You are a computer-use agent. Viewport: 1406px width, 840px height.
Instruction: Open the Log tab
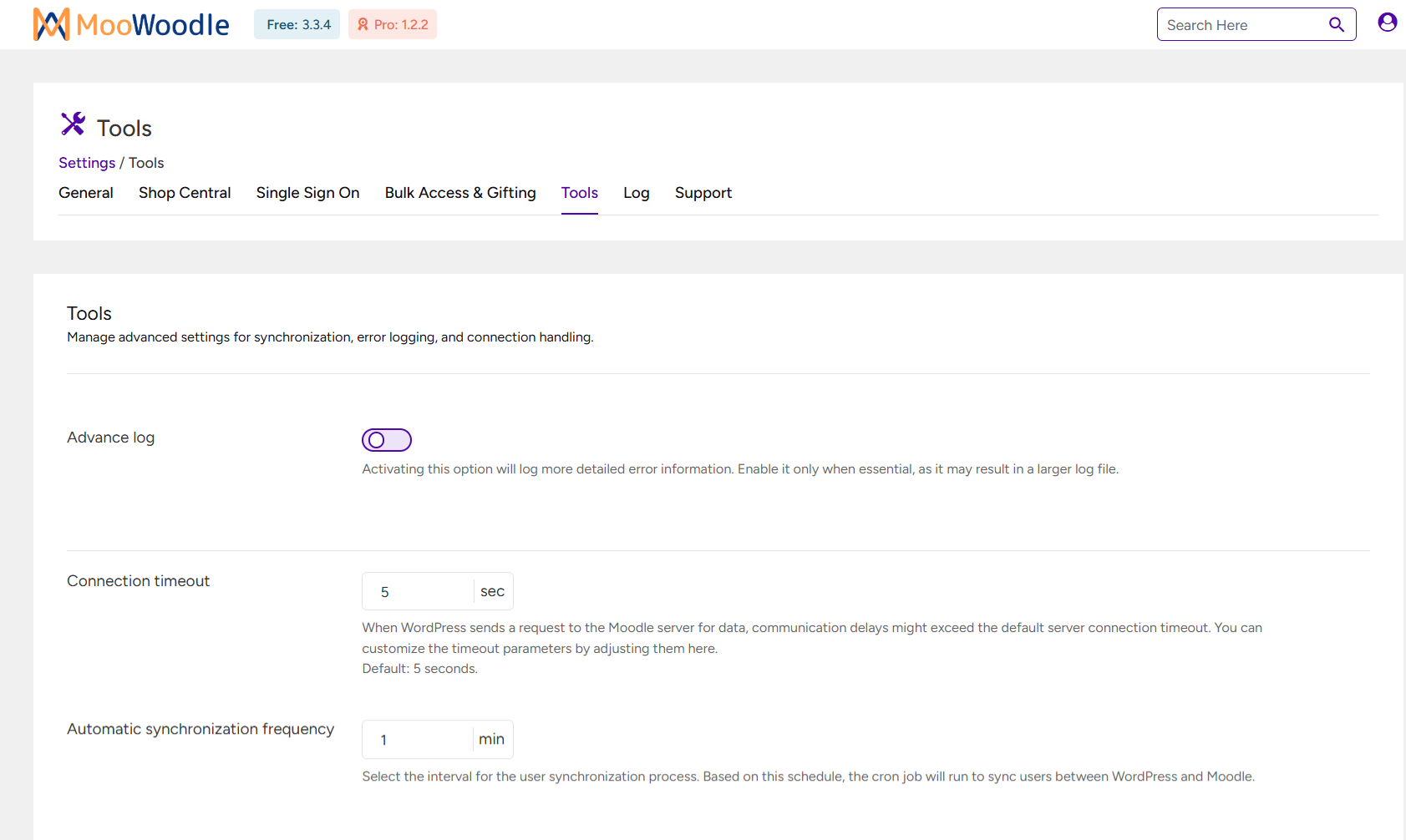pyautogui.click(x=636, y=193)
